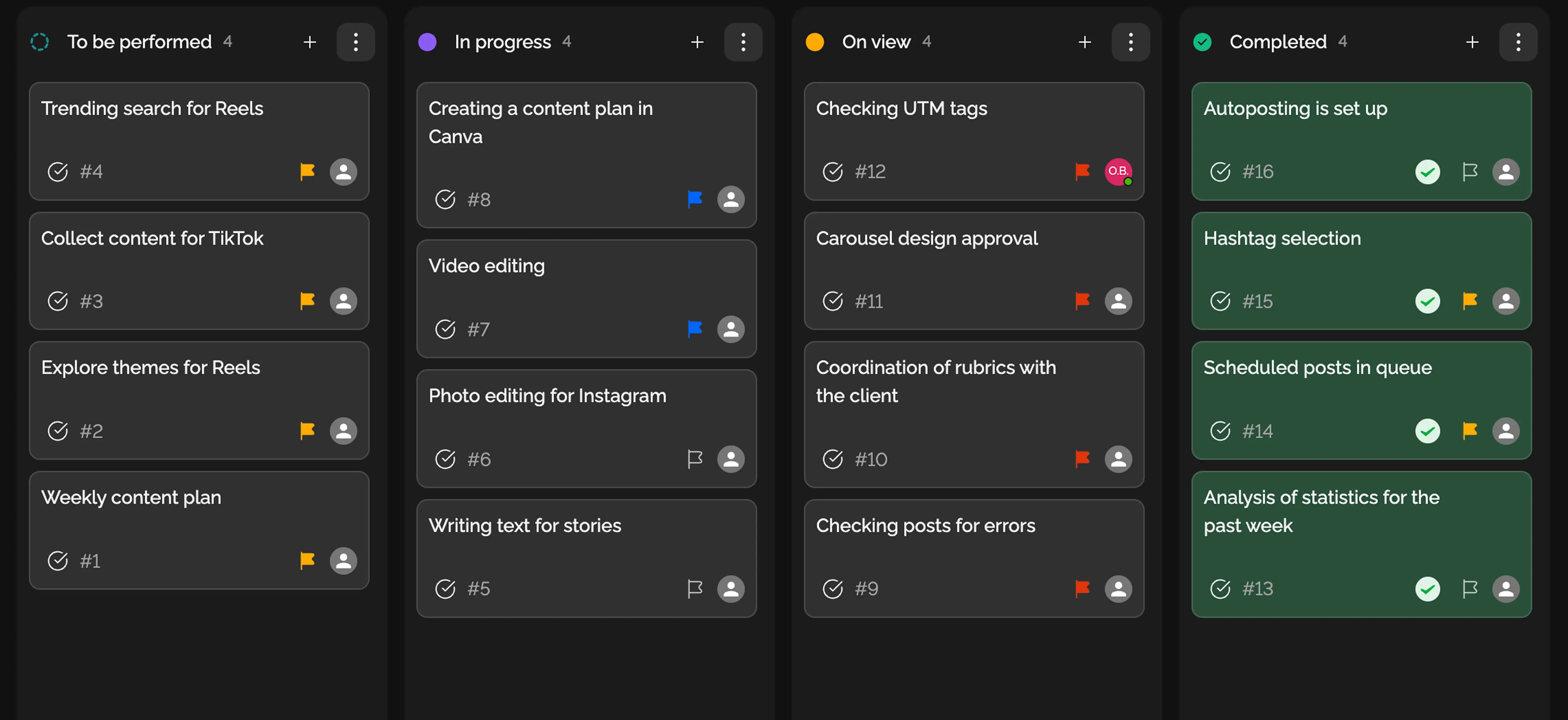Click the orange flag on Trending search for Reels
This screenshot has height=720, width=1568.
click(307, 171)
